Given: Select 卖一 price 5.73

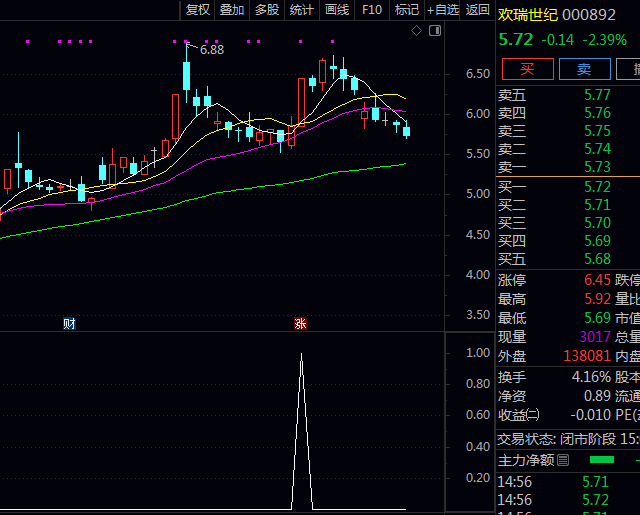Looking at the screenshot, I should [x=597, y=167].
